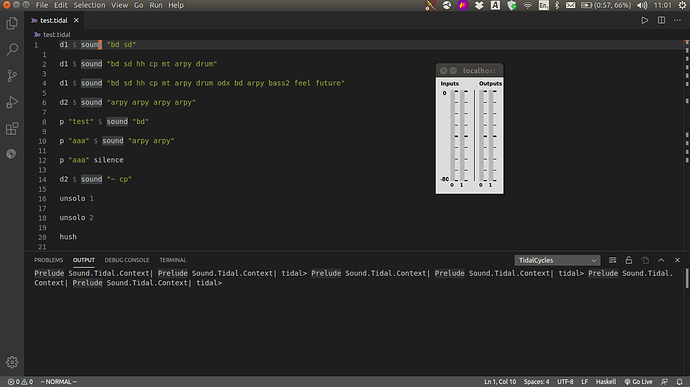Screen dimensions: 690x387
Task: Open the TidalCycles output channel dropdown
Action: [557, 260]
